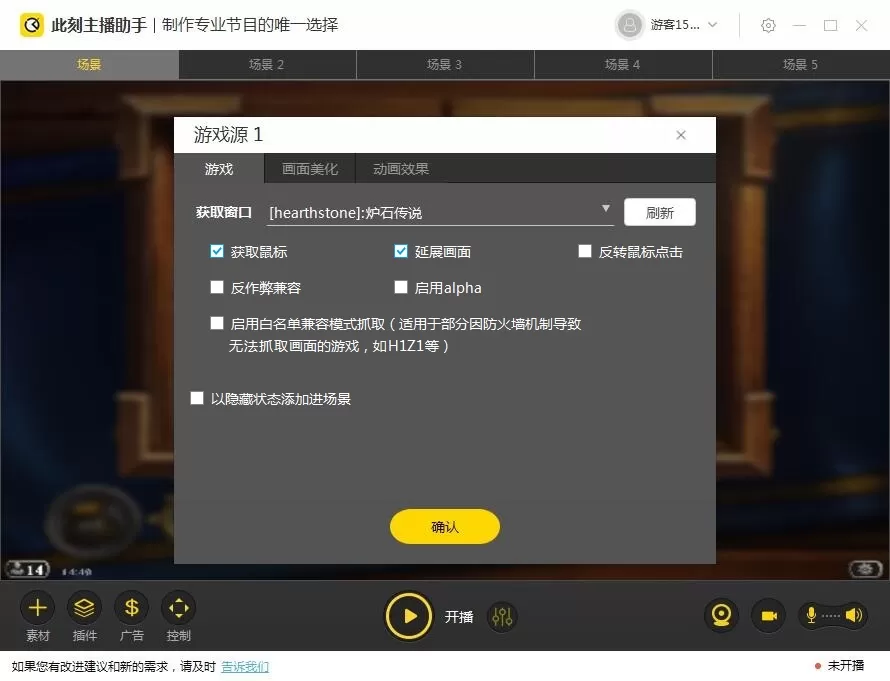Screen dimensions: 890x681
Task: Click the 未开播 status indicator
Action: click(x=839, y=665)
